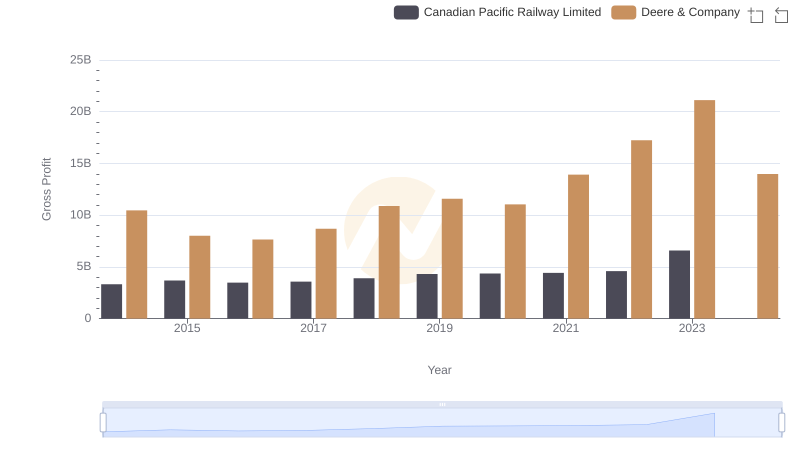Click the Gross Profit axis title
This screenshot has height=461, width=800.
coord(46,189)
